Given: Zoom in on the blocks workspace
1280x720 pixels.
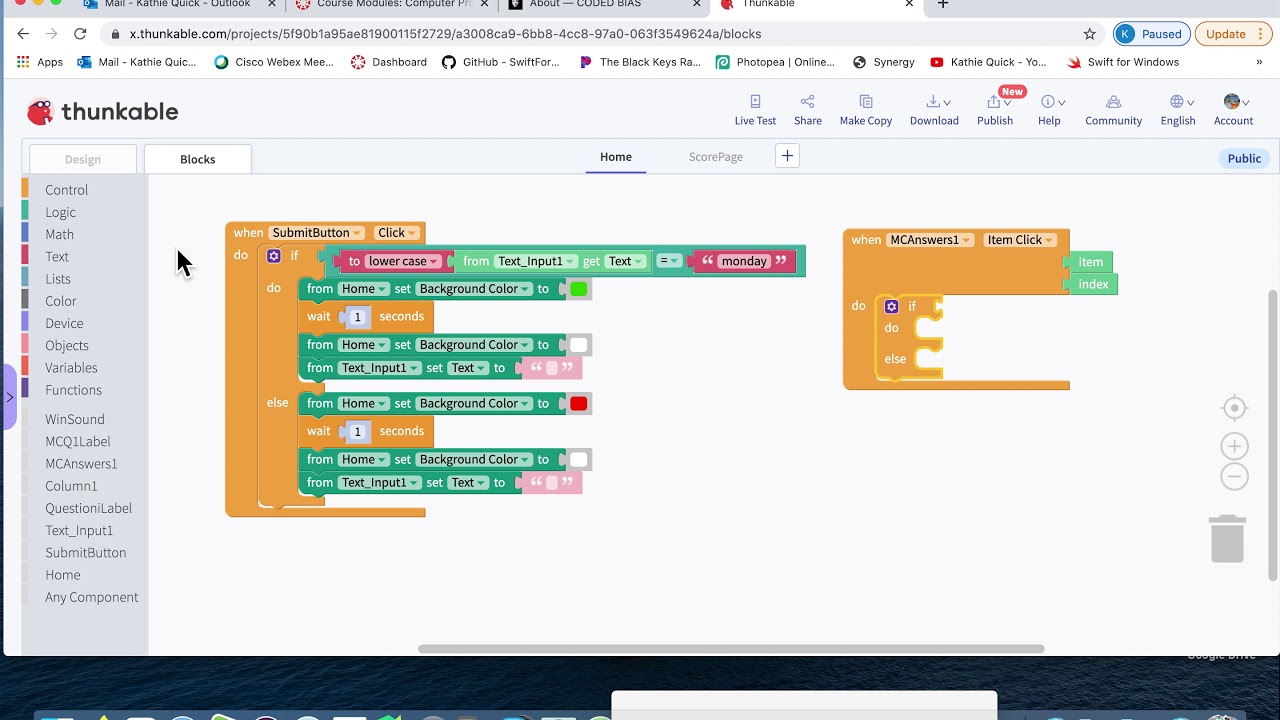Looking at the screenshot, I should (x=1234, y=446).
